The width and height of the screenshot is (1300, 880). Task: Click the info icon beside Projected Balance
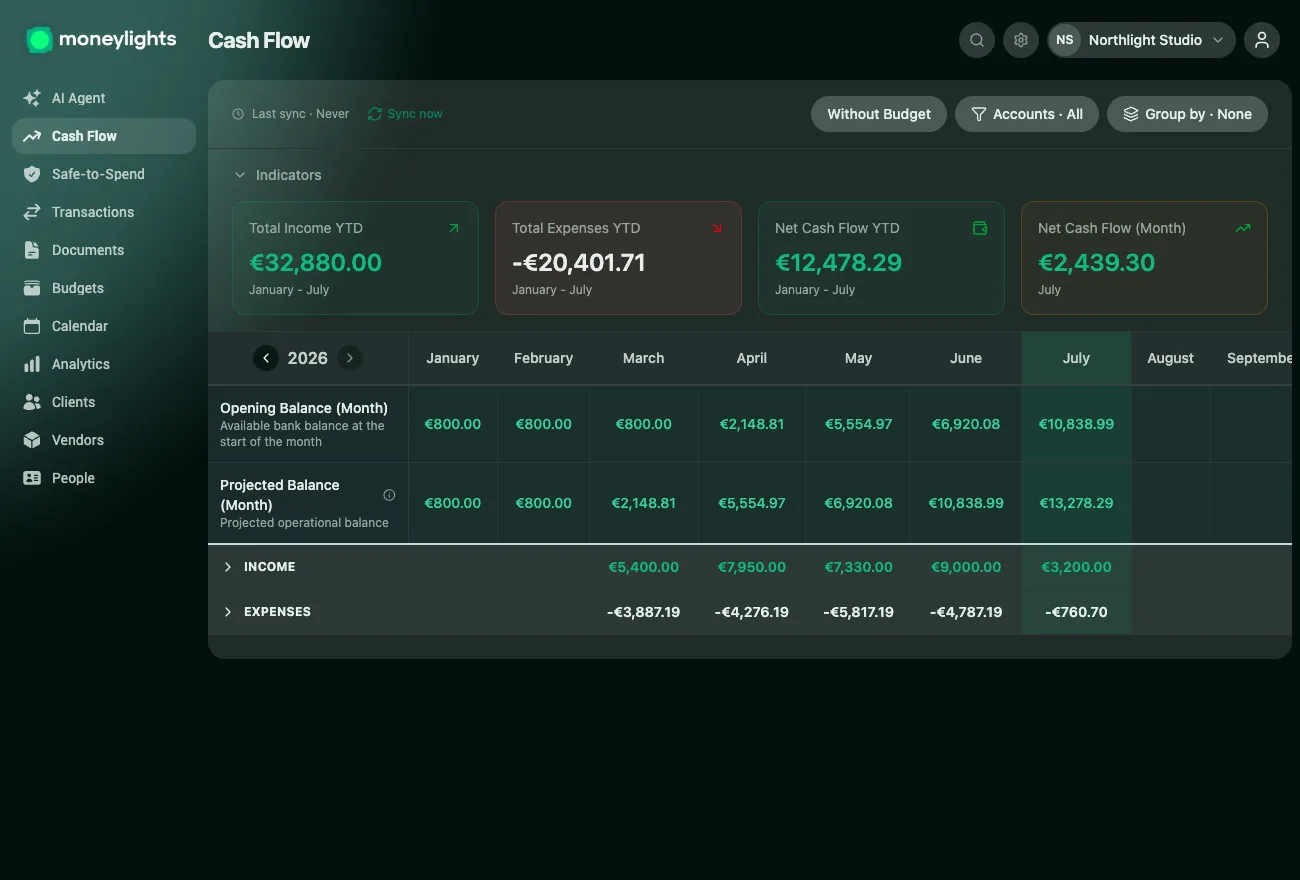389,495
